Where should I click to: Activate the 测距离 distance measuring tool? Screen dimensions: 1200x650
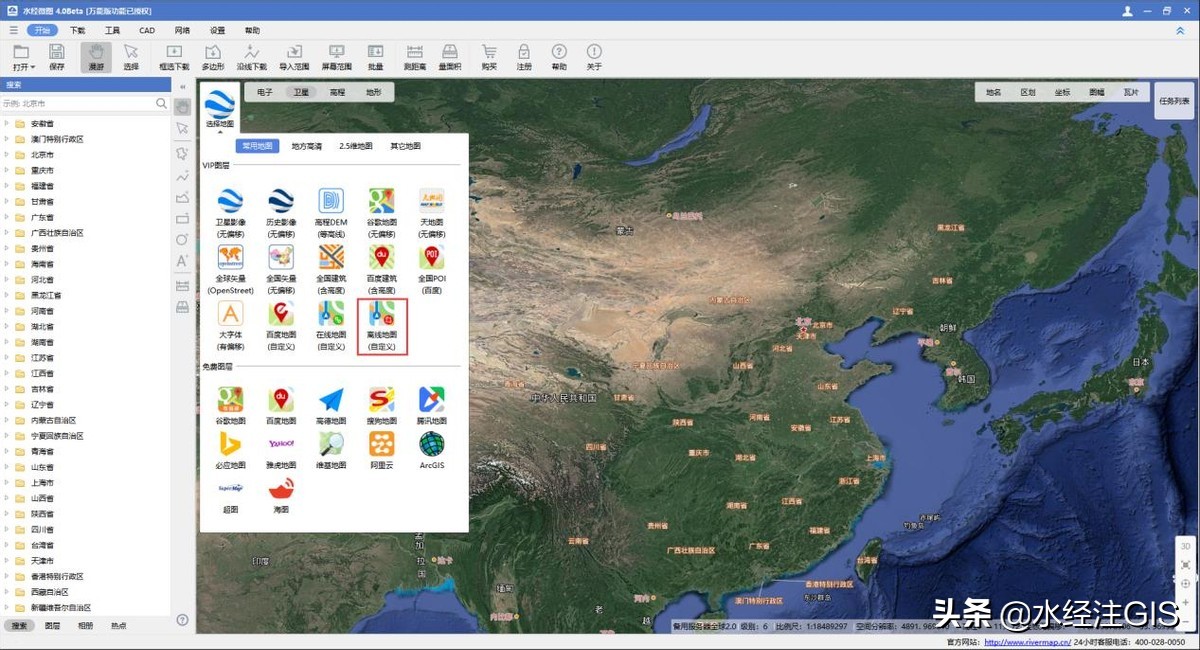point(415,57)
